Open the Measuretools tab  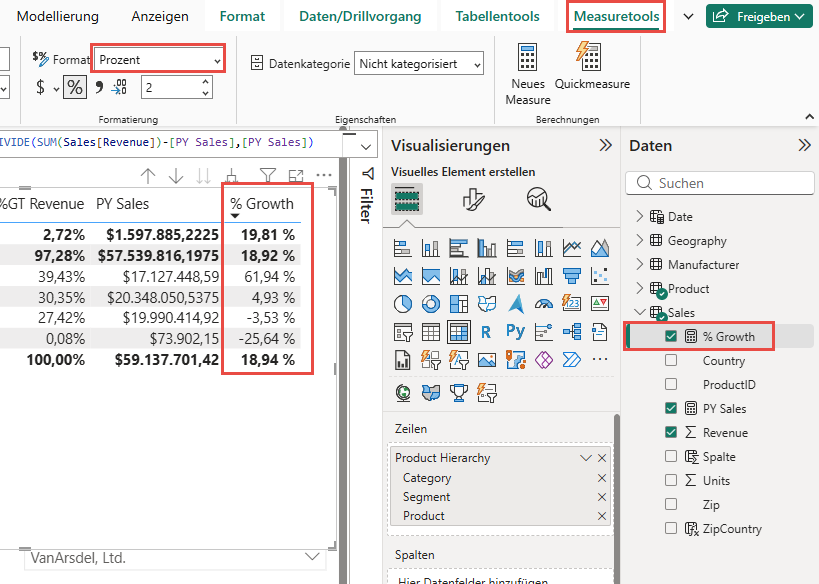click(x=616, y=16)
